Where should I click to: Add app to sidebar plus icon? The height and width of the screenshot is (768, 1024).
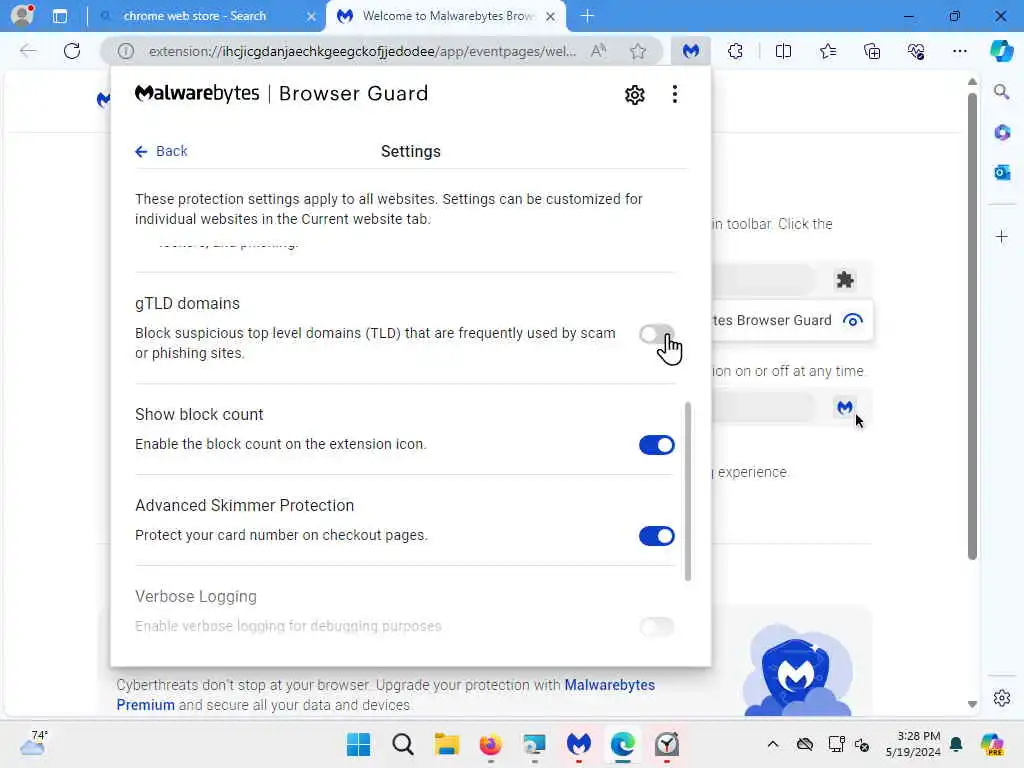(x=1002, y=236)
